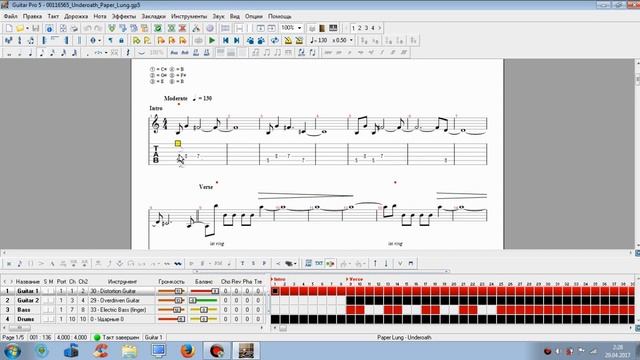Screen dimensions: 640x360
Task: Open the tuplet dropdown arrow in the note toolbar
Action: click(106, 53)
